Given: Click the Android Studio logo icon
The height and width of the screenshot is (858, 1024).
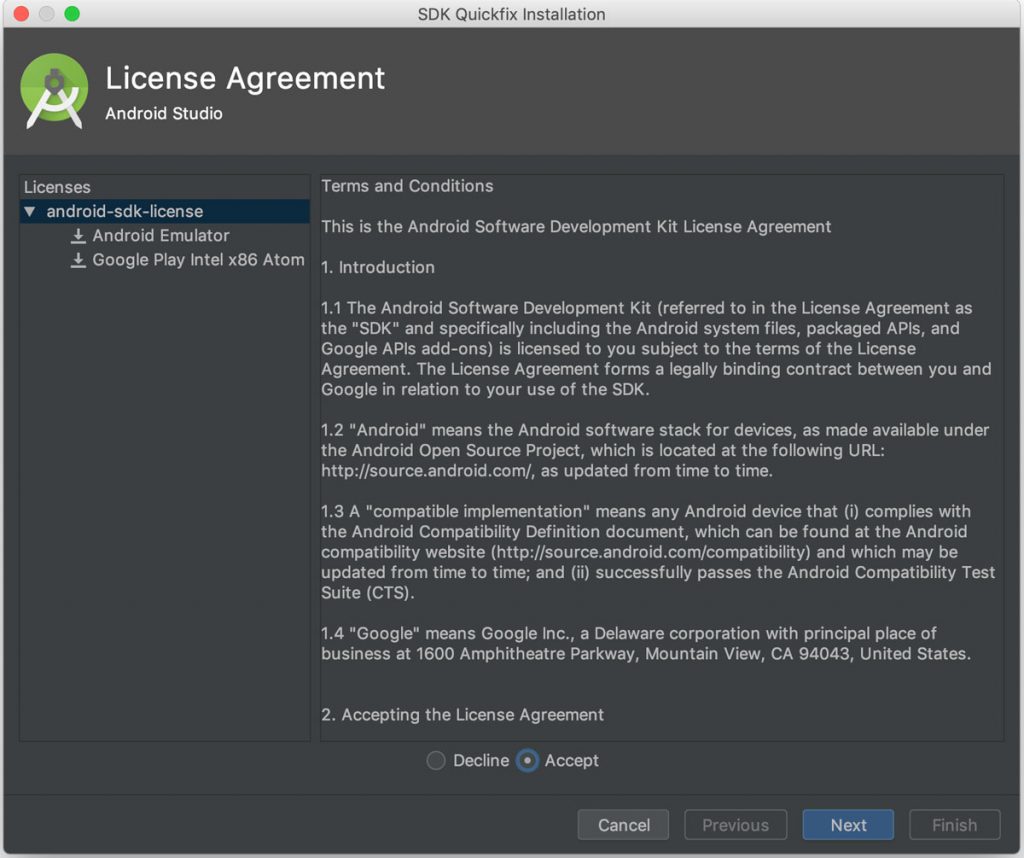Looking at the screenshot, I should pyautogui.click(x=54, y=91).
